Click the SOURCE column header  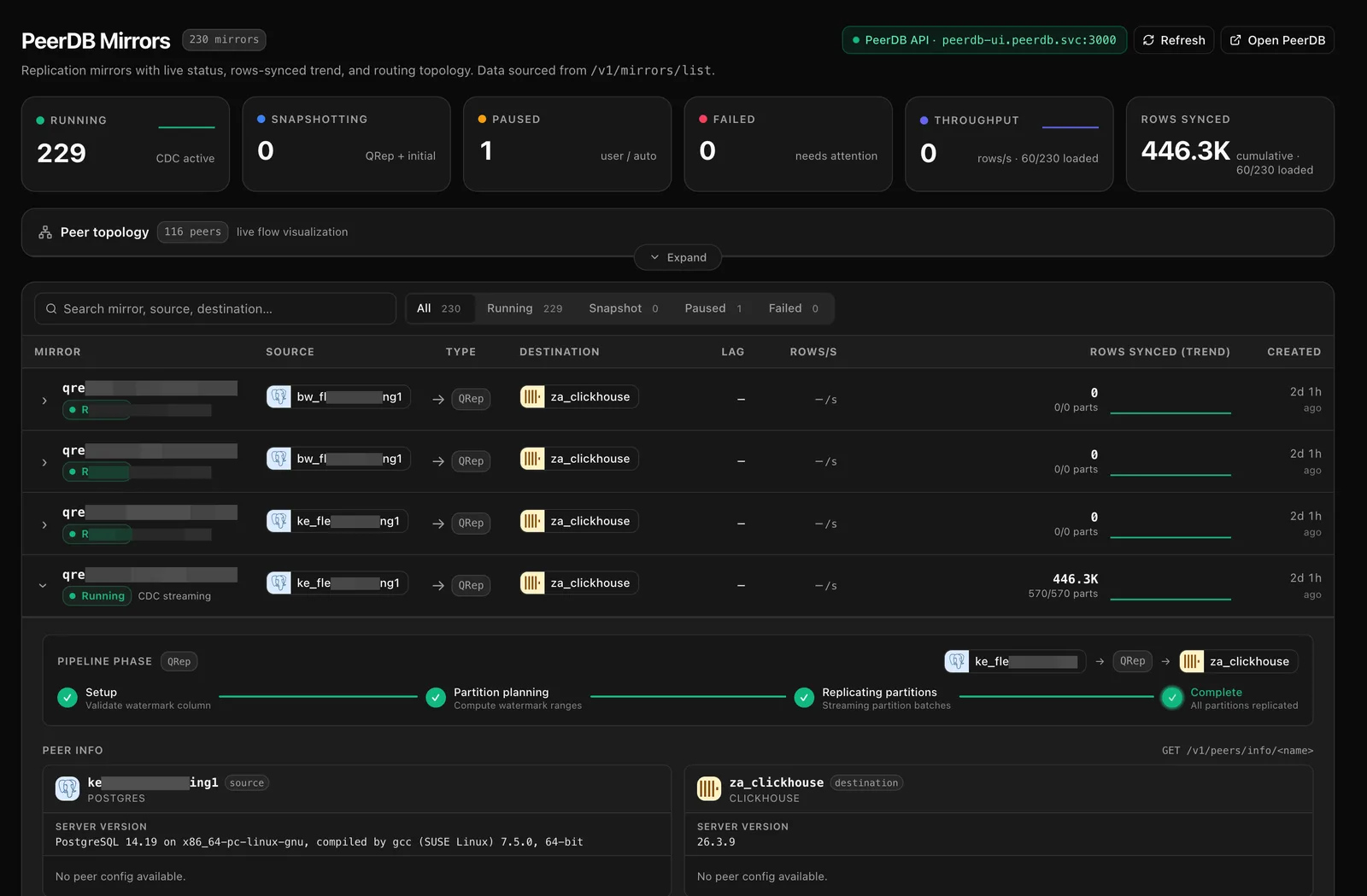[x=290, y=352]
